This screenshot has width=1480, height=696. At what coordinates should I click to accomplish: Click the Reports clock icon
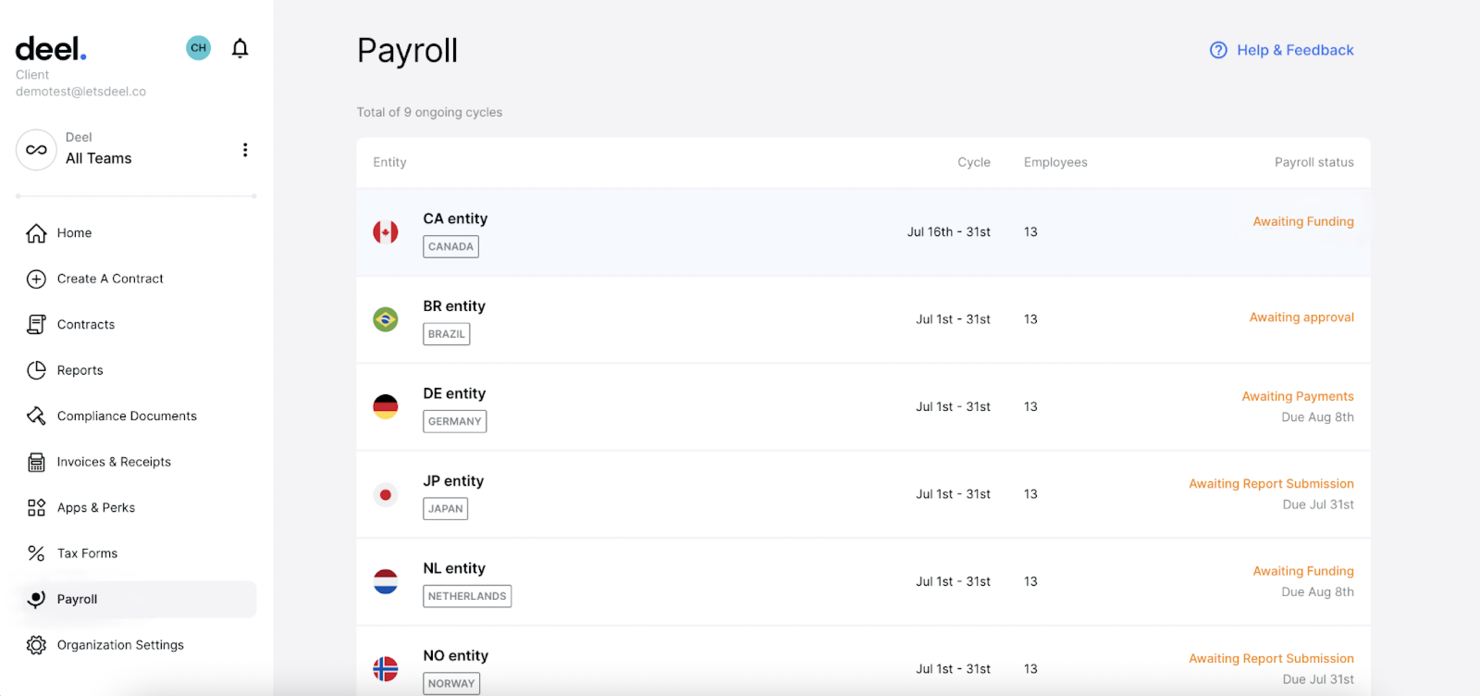click(x=36, y=370)
